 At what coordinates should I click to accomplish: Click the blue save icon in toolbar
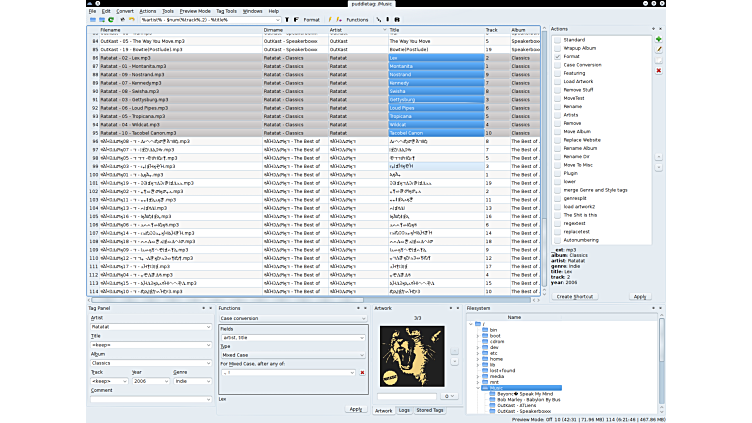coord(101,19)
